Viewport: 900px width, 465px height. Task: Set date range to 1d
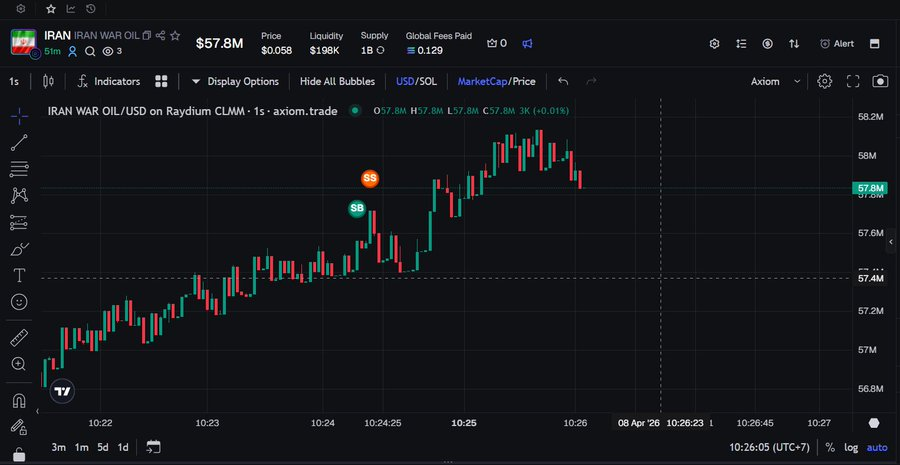(123, 447)
